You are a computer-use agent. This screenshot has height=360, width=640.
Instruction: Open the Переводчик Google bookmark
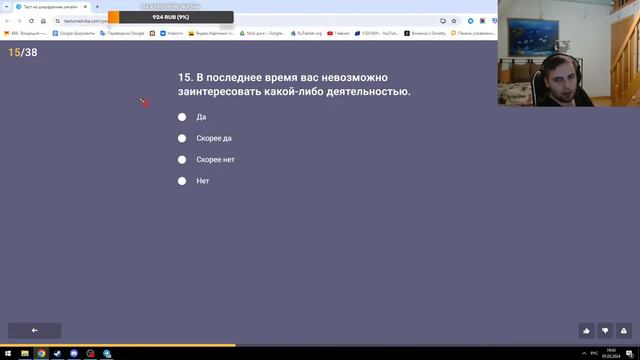[122, 33]
